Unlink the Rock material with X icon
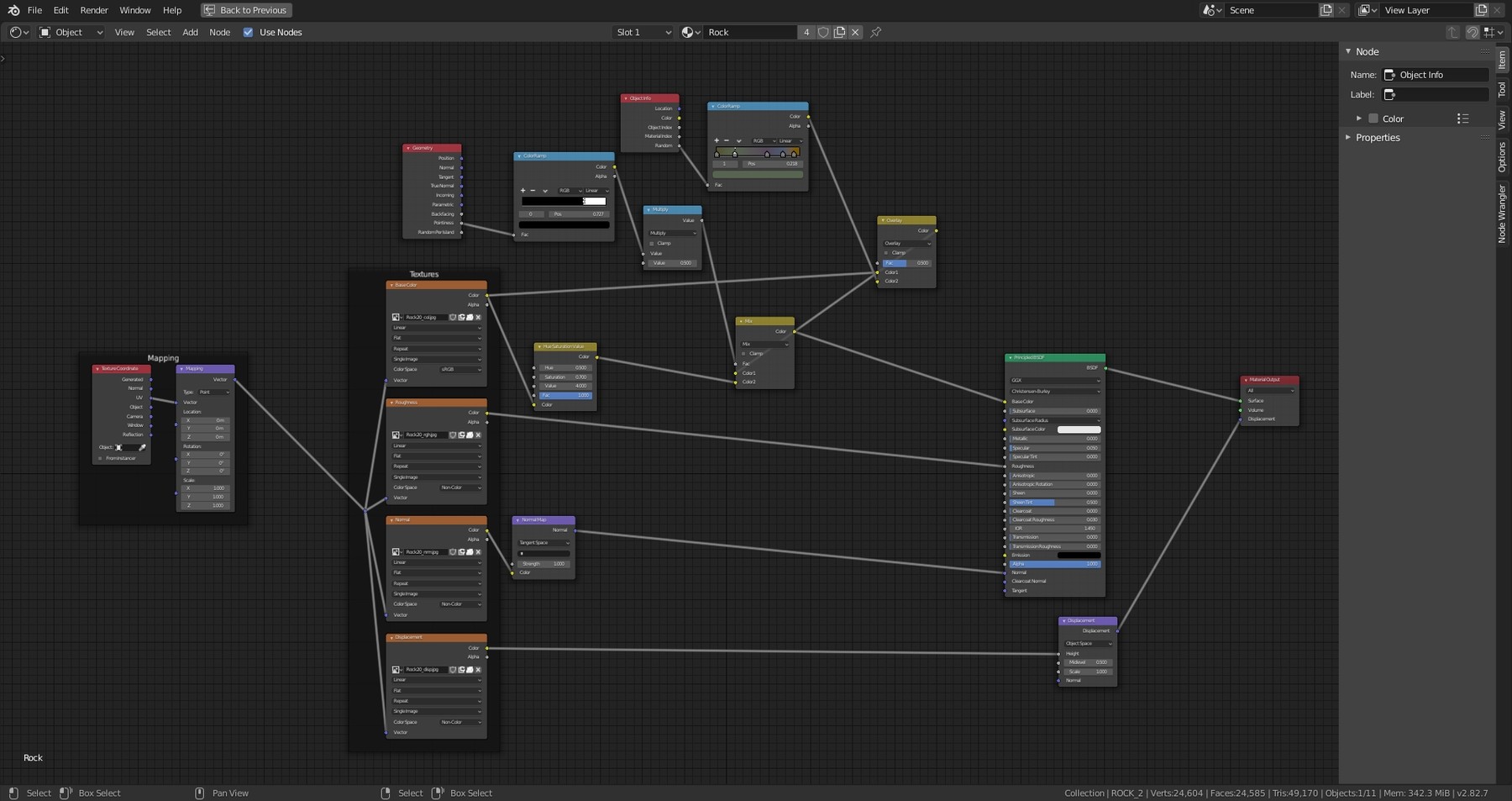 pyautogui.click(x=855, y=32)
